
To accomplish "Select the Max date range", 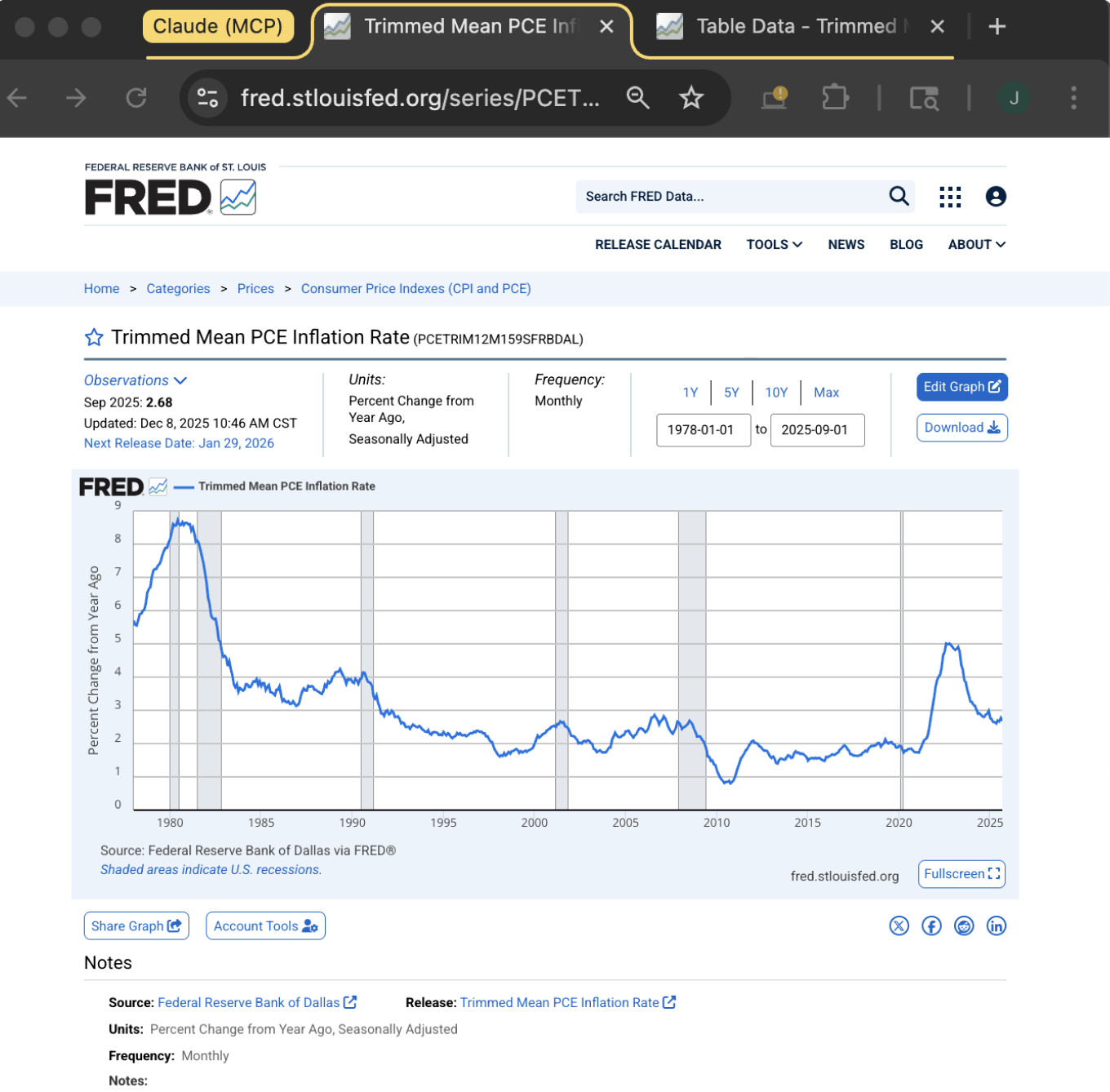I will tap(826, 393).
